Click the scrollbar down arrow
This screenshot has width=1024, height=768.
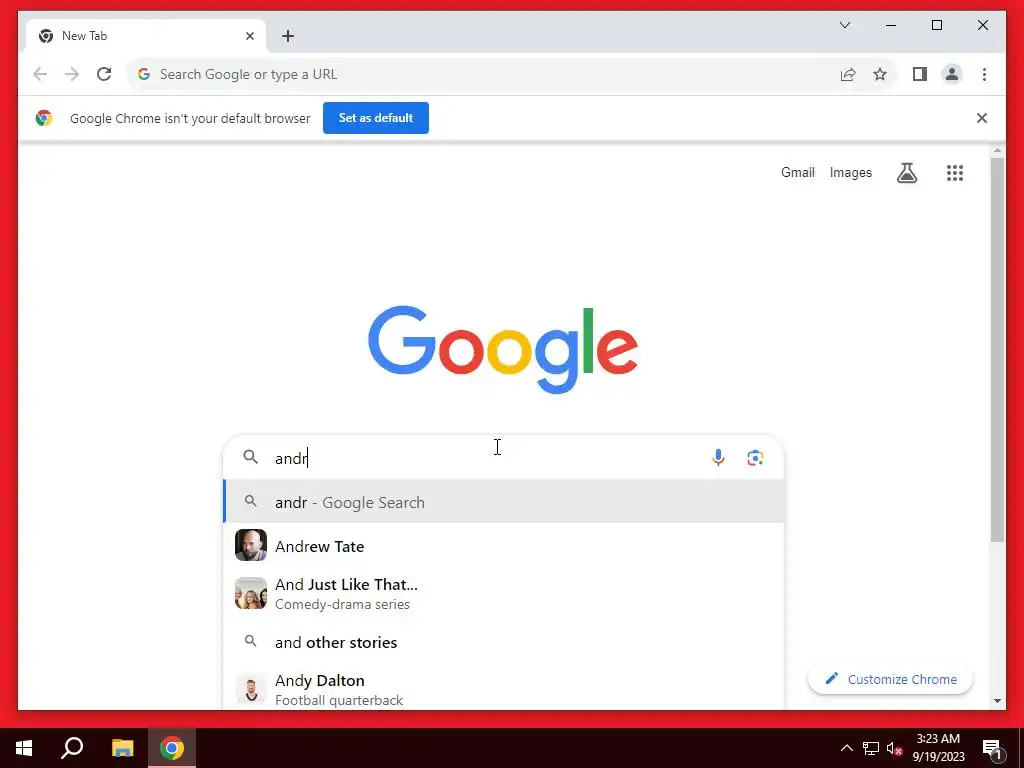(997, 701)
